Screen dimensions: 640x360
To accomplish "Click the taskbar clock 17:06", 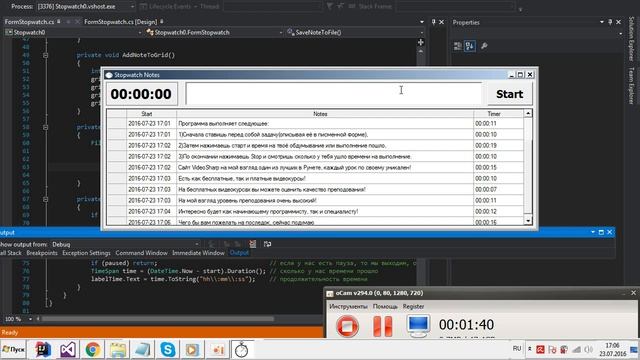I will coord(612,346).
